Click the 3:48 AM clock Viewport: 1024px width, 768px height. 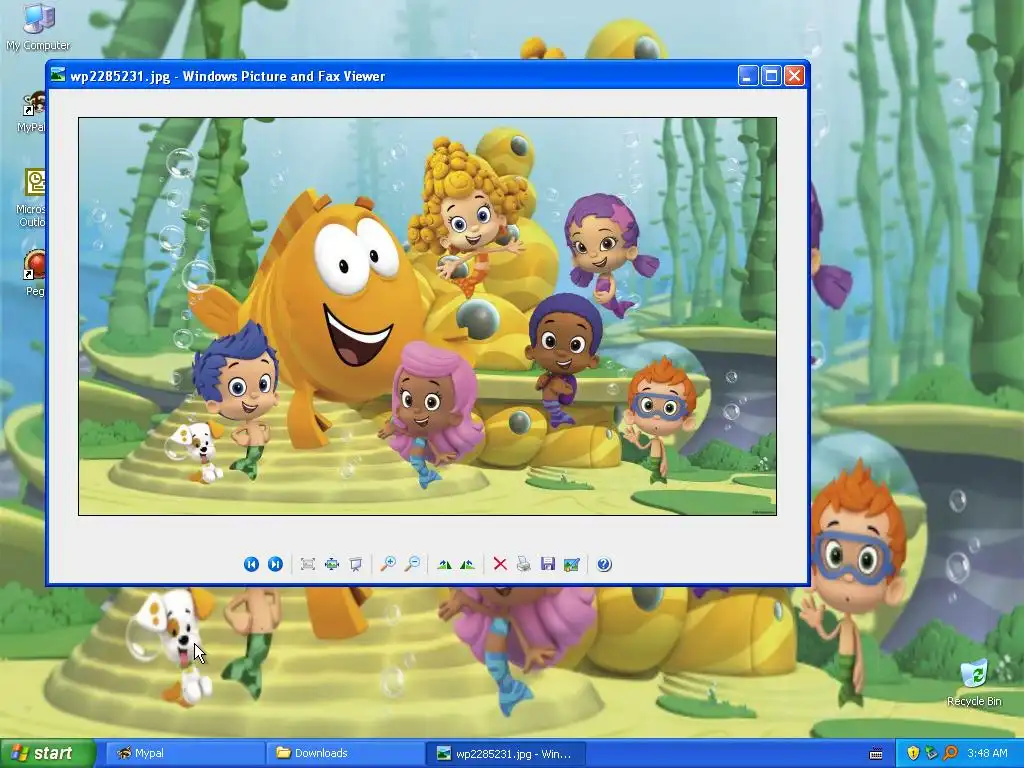tap(987, 754)
